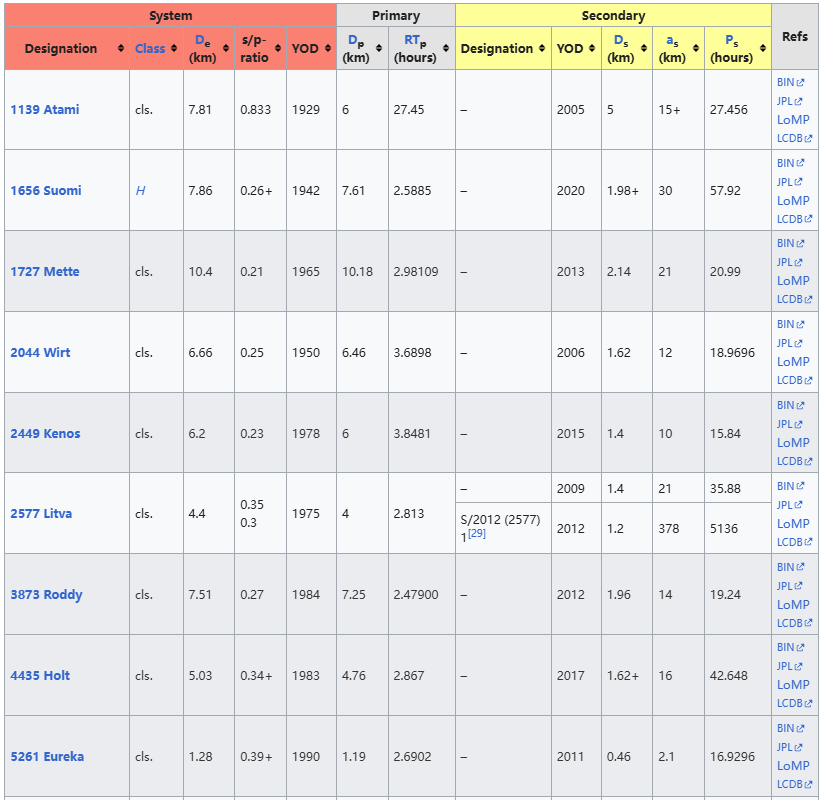824x800 pixels.
Task: Sort by as semi-major axis column
Action: 696,49
